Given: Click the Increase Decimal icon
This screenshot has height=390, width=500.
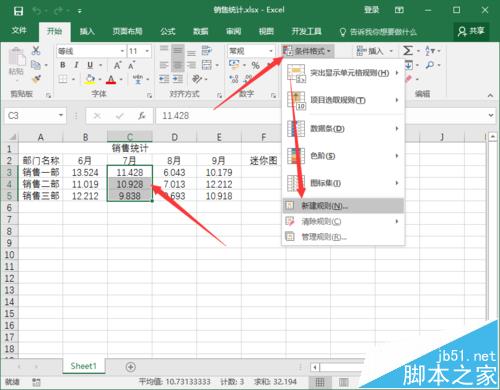Looking at the screenshot, I should tap(234, 79).
